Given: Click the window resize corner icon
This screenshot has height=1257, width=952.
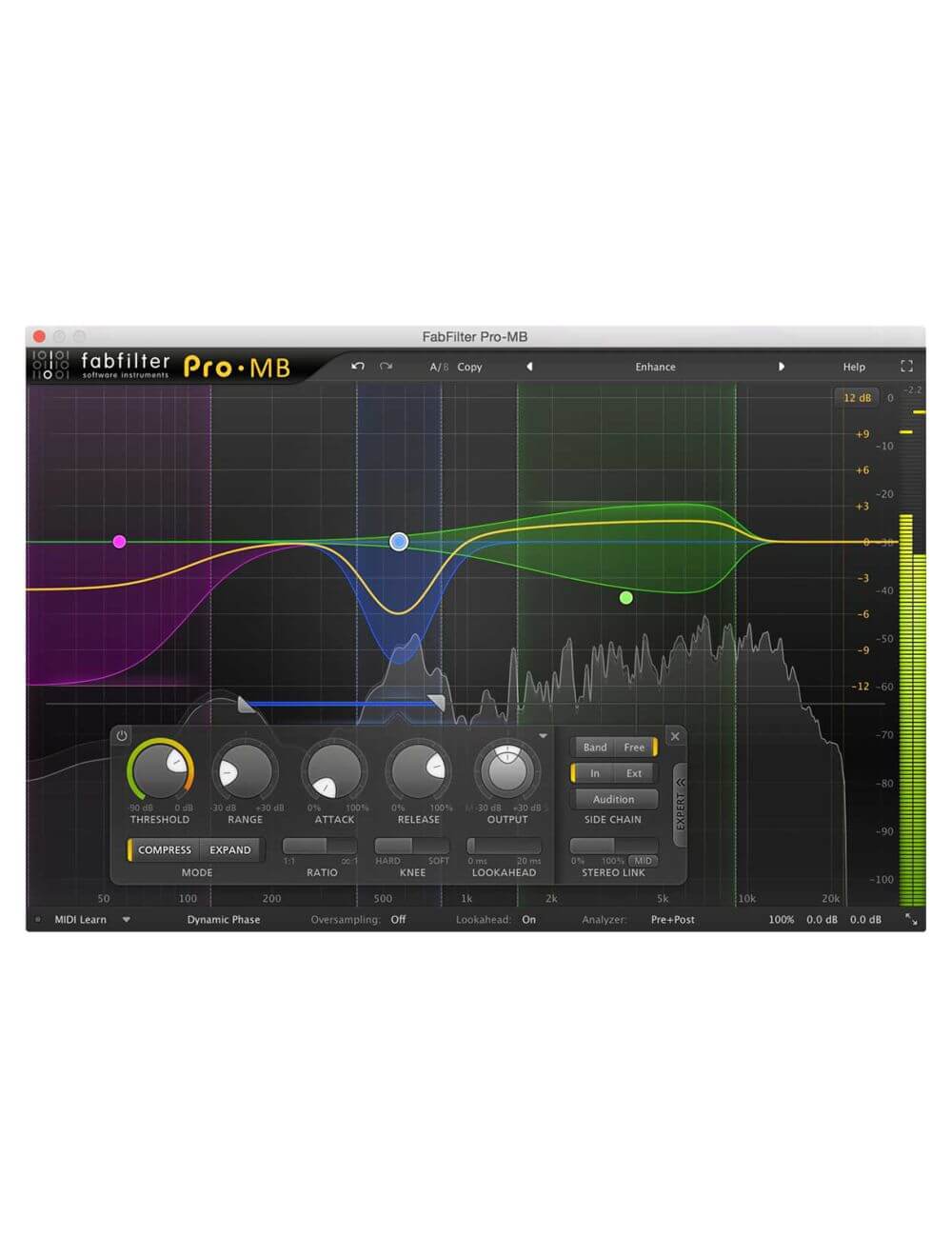Looking at the screenshot, I should tap(911, 920).
